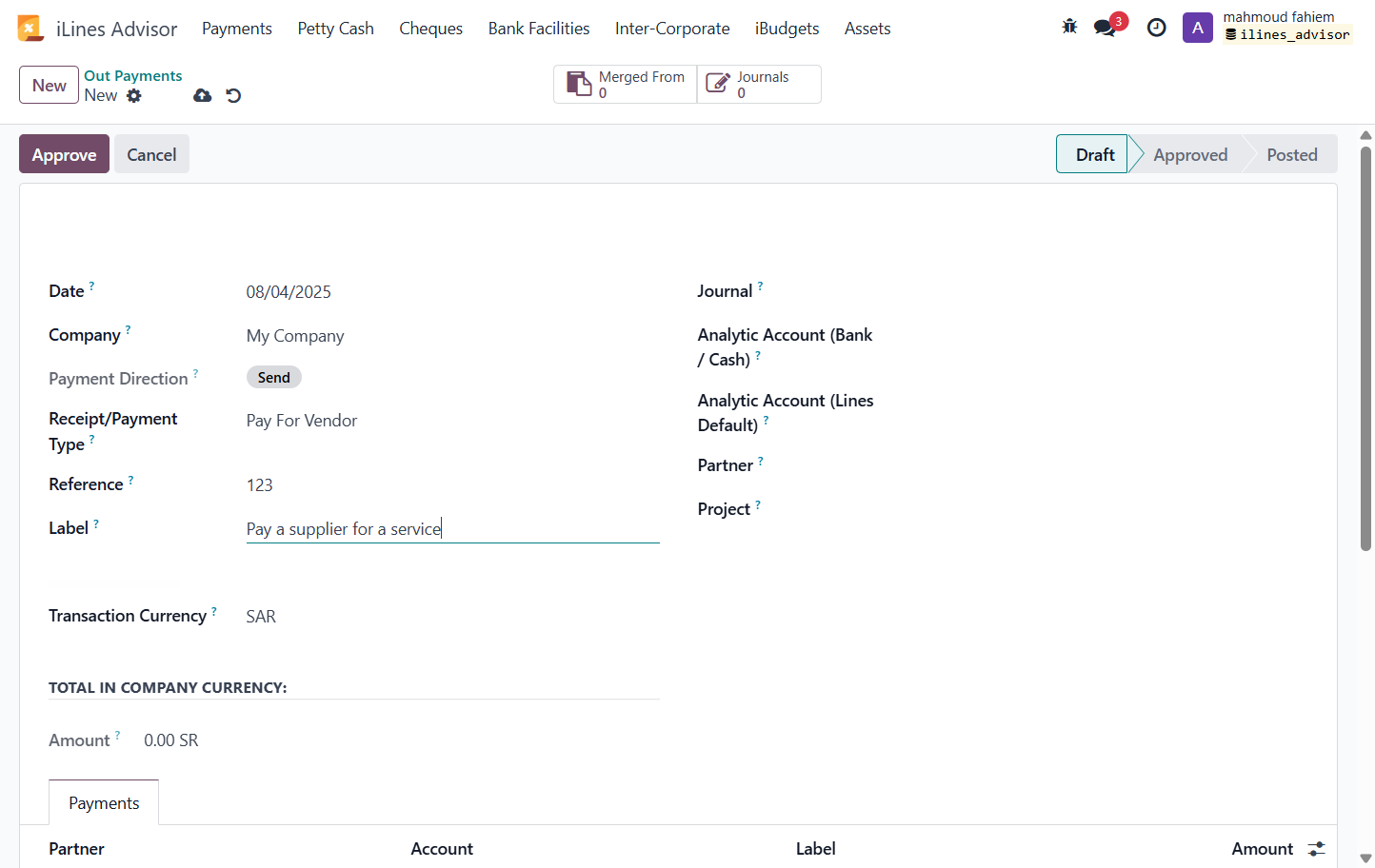The width and height of the screenshot is (1375, 868).
Task: Show help tooltip for Journal field
Action: click(760, 286)
